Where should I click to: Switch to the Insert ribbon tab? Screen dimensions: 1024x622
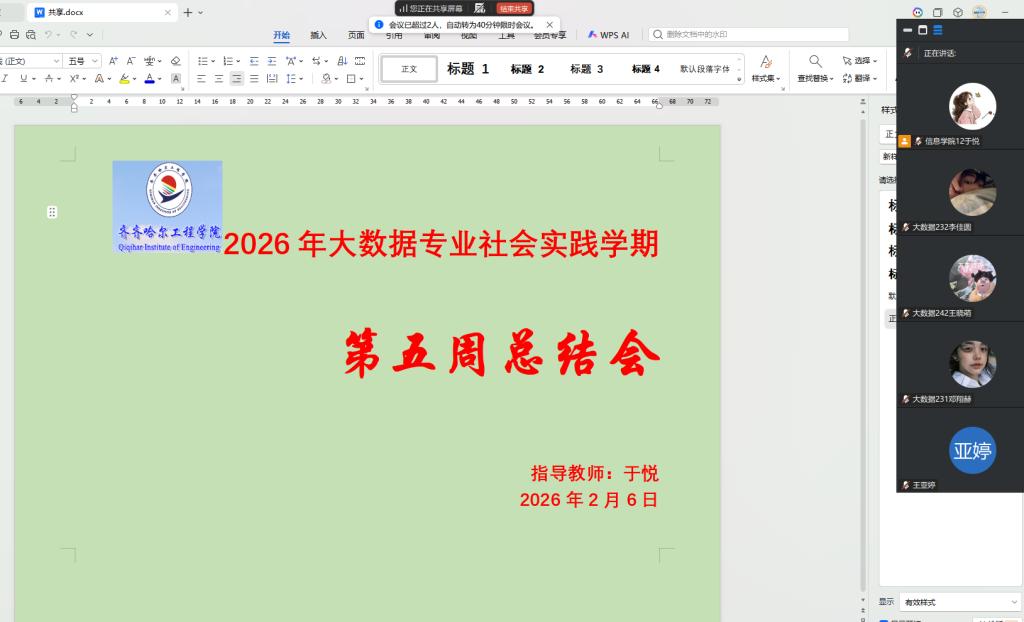click(x=318, y=35)
